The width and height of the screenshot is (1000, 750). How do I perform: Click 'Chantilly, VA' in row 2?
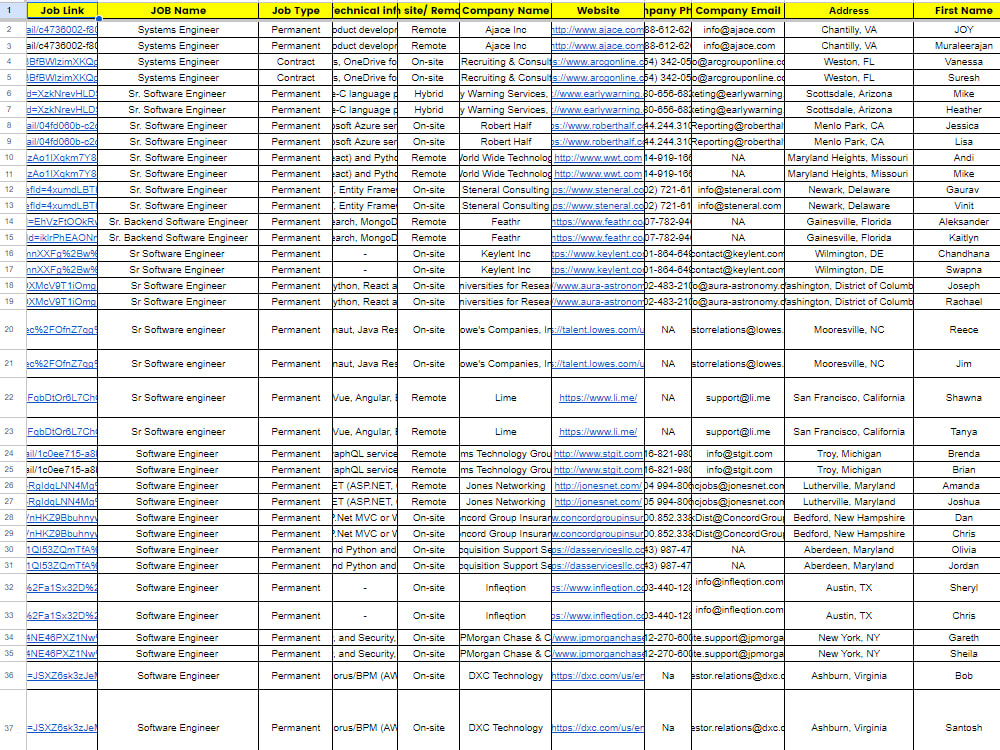pyautogui.click(x=849, y=30)
